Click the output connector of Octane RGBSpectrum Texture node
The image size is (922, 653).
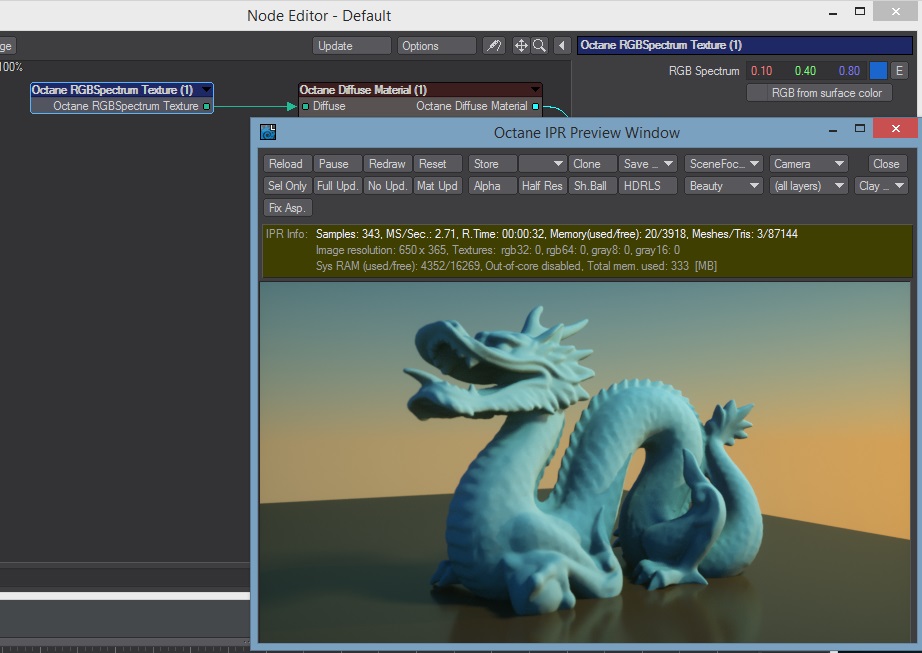click(206, 106)
